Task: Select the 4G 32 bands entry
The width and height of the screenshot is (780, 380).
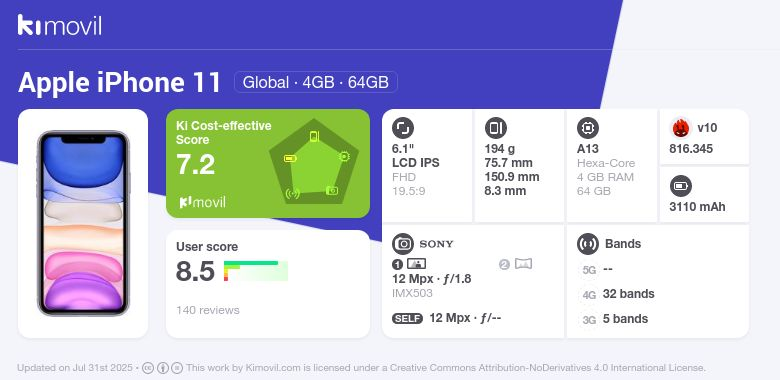Action: click(x=617, y=294)
